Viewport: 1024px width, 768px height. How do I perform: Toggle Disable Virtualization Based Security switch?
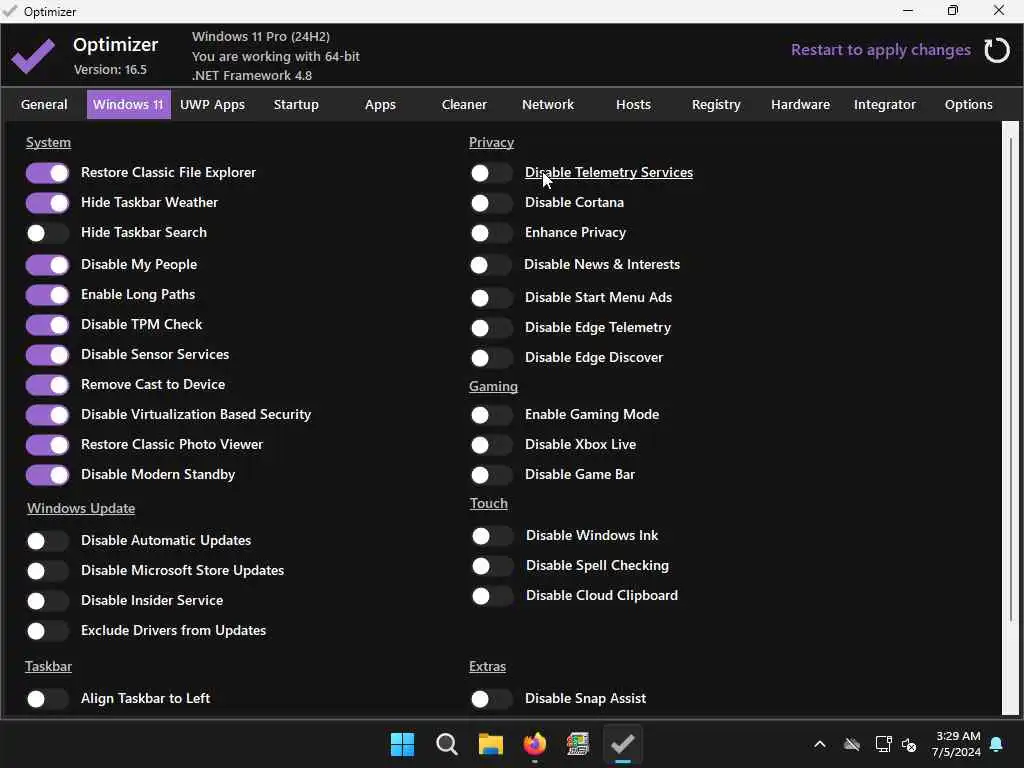(x=47, y=415)
